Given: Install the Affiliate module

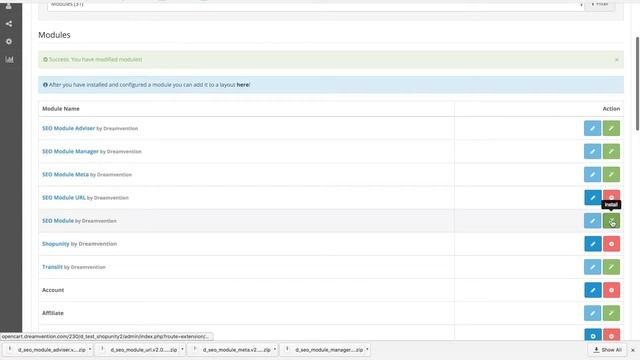Looking at the screenshot, I should (x=611, y=313).
